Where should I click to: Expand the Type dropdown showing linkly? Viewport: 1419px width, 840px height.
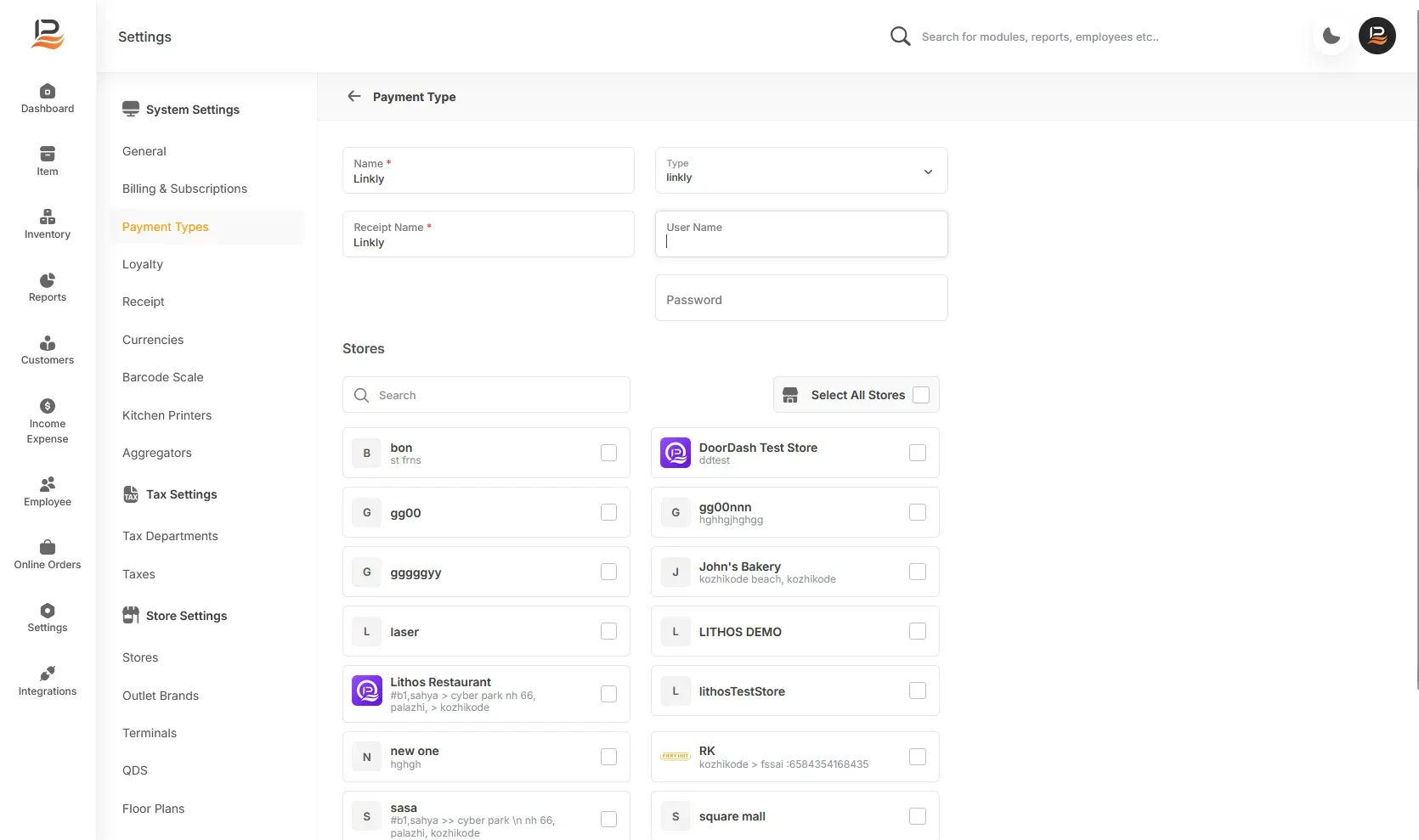pyautogui.click(x=801, y=171)
